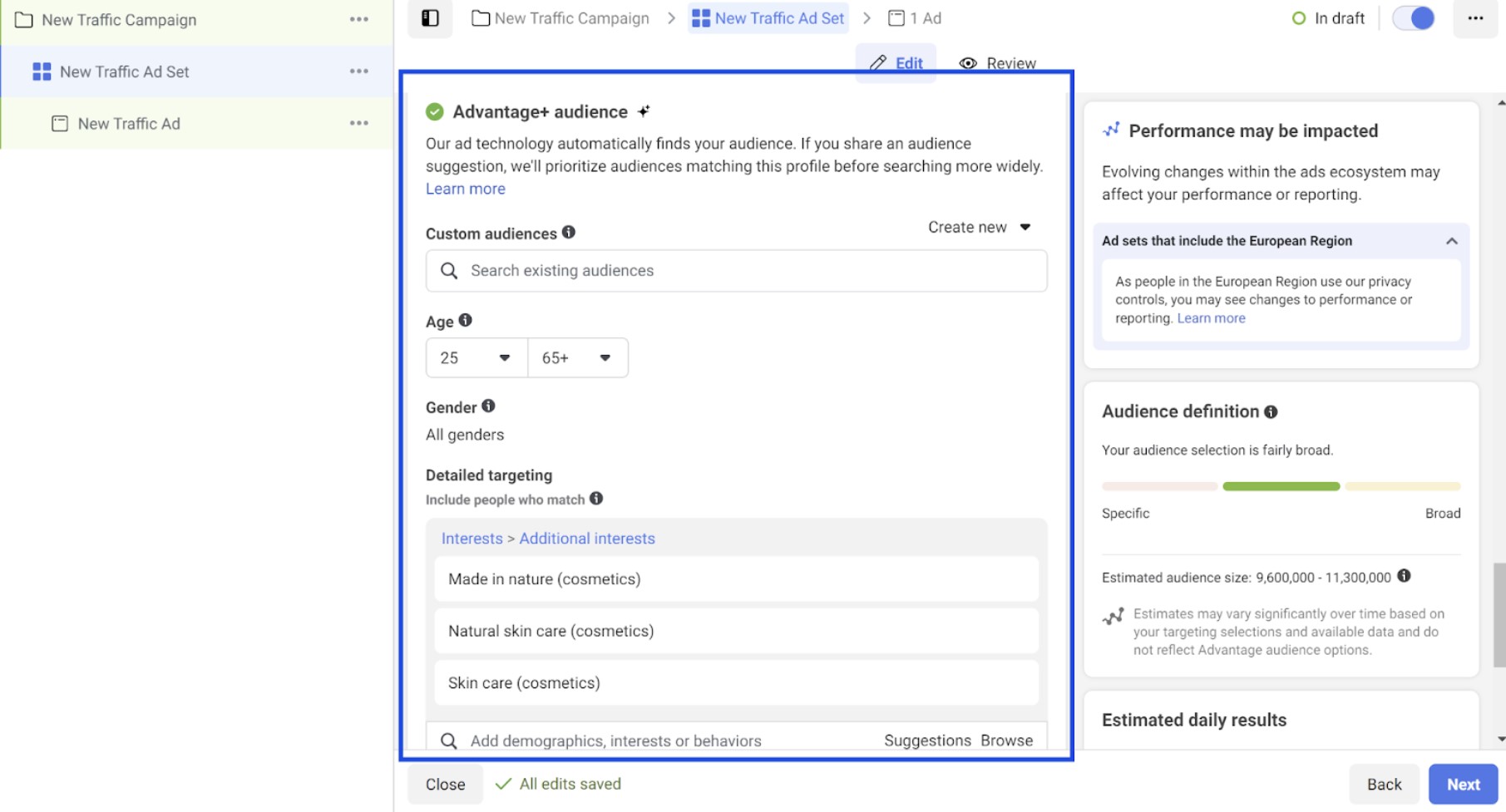This screenshot has width=1506, height=812.
Task: Collapse the European Region performance notice
Action: point(1452,241)
